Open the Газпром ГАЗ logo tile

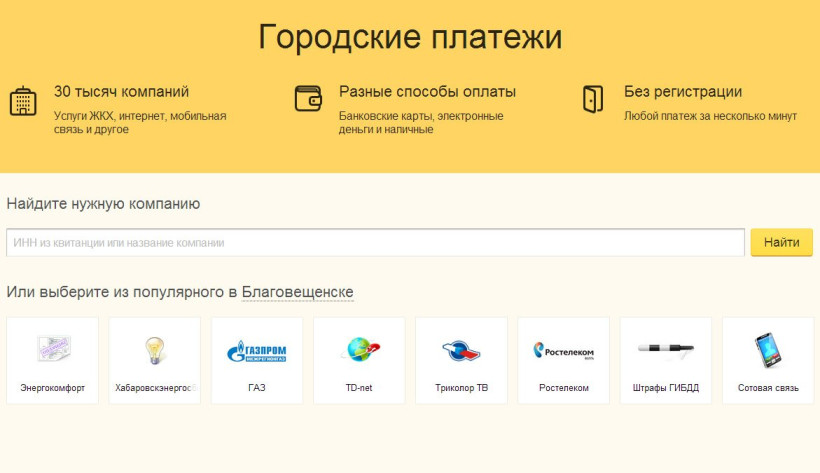point(257,349)
